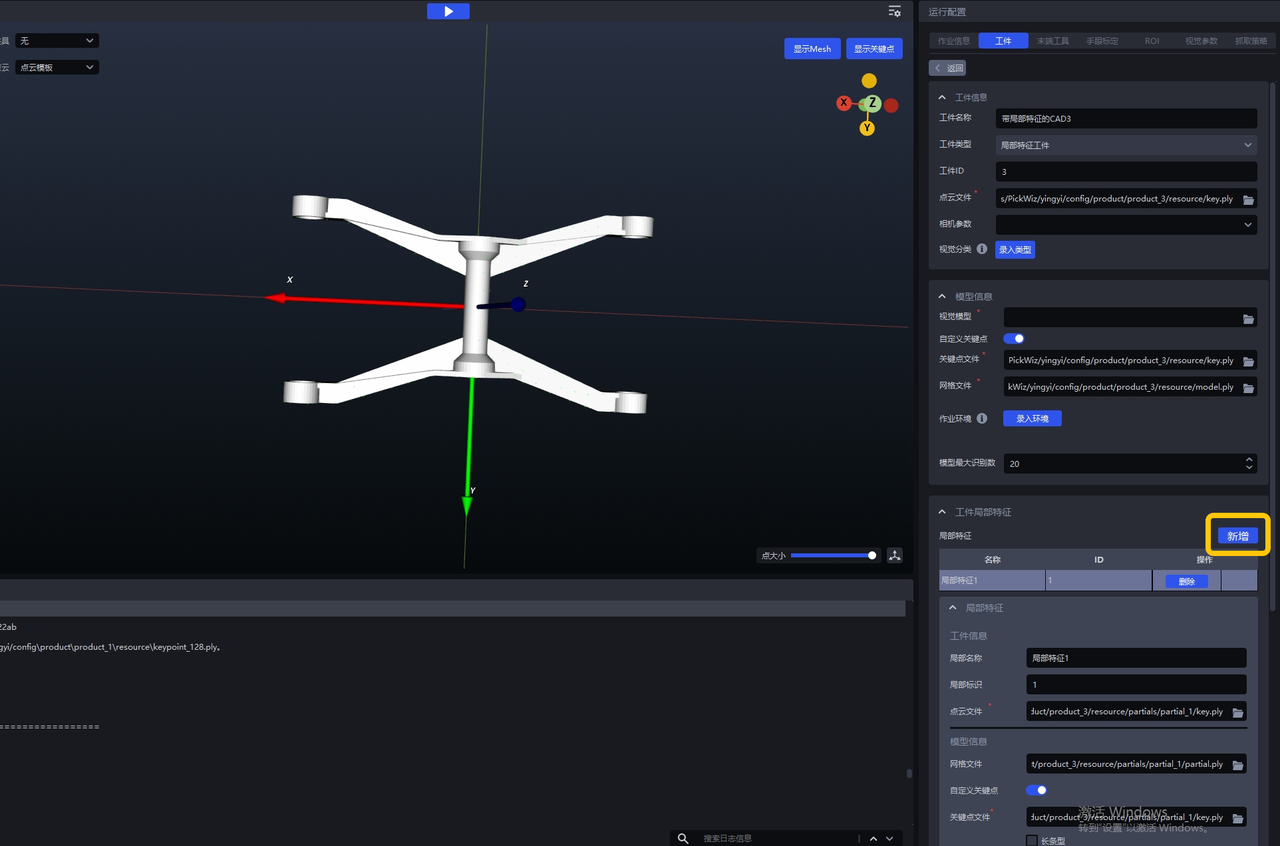Image resolution: width=1280 pixels, height=846 pixels.
Task: Click the 显示Mesh button
Action: point(812,49)
